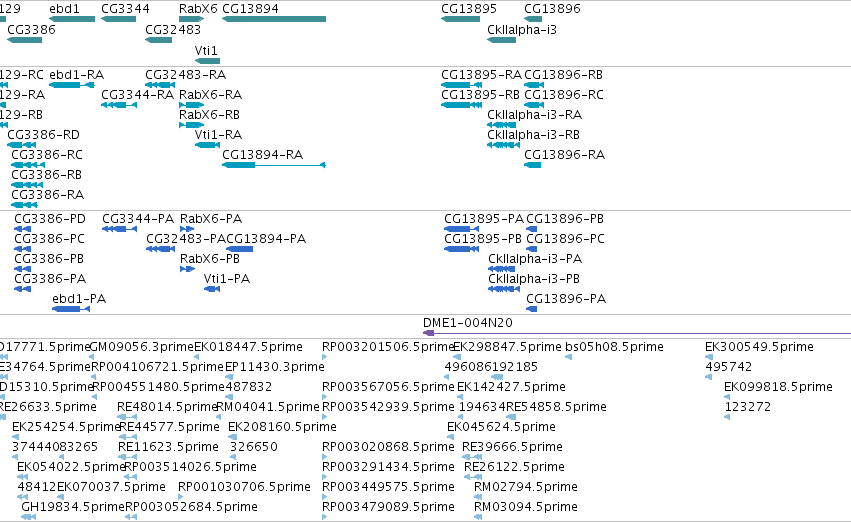This screenshot has width=851, height=522.
Task: Select the CG3386-PD protein label
Action: (x=50, y=219)
